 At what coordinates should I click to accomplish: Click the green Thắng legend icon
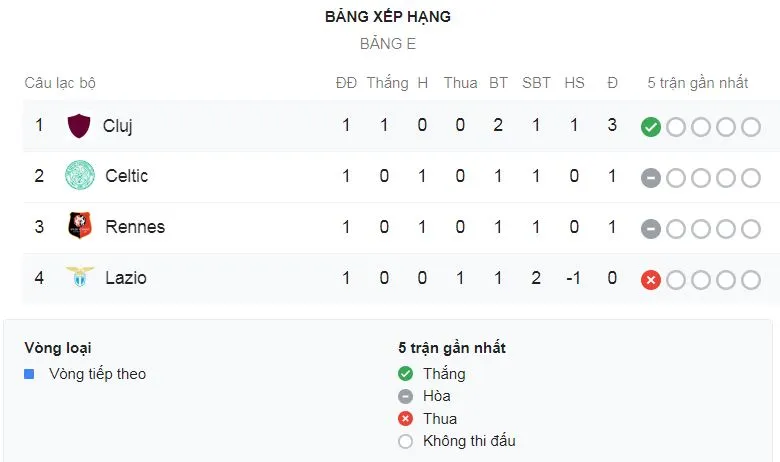click(x=405, y=374)
